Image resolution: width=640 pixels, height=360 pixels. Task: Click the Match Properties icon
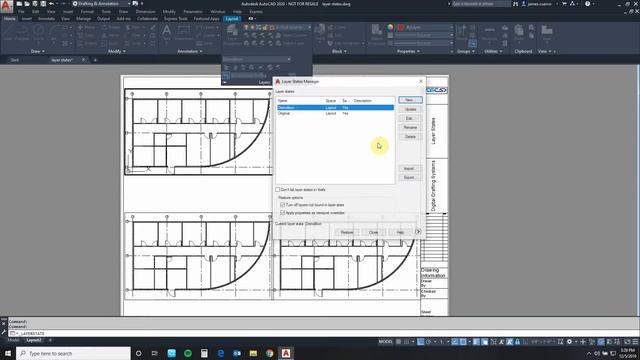click(376, 33)
